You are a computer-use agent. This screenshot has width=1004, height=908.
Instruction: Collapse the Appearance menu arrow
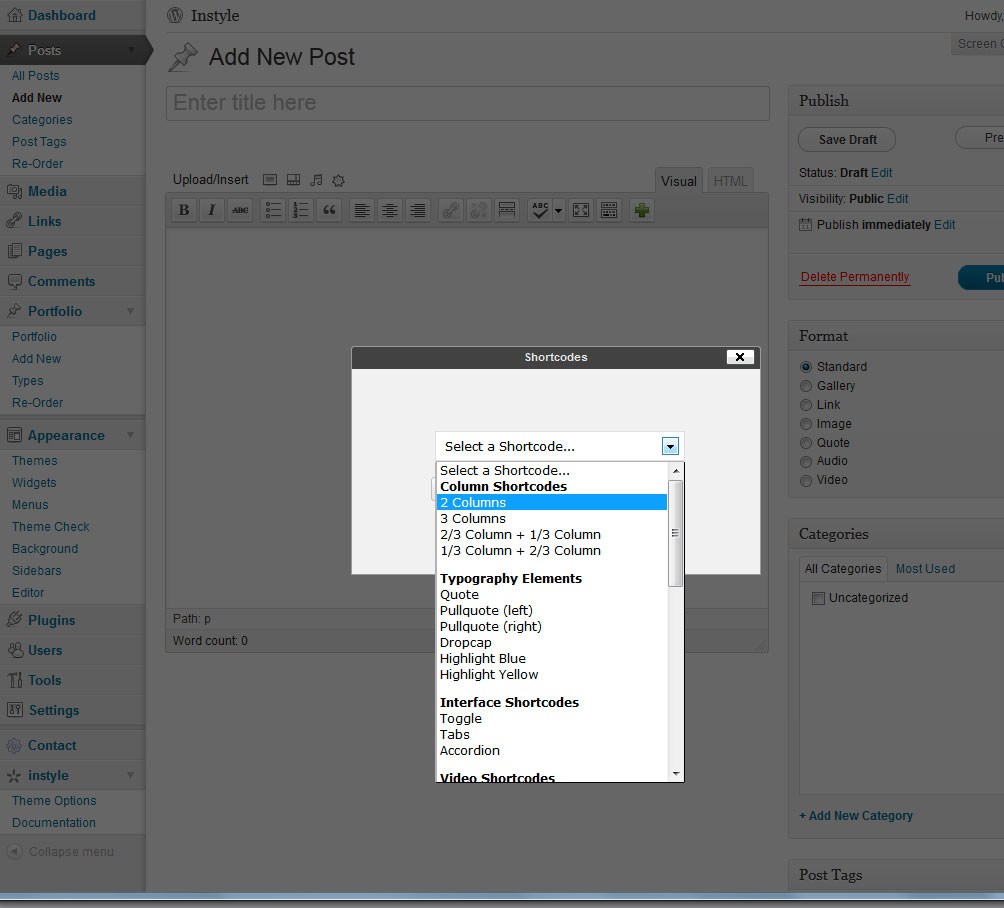[x=131, y=436]
